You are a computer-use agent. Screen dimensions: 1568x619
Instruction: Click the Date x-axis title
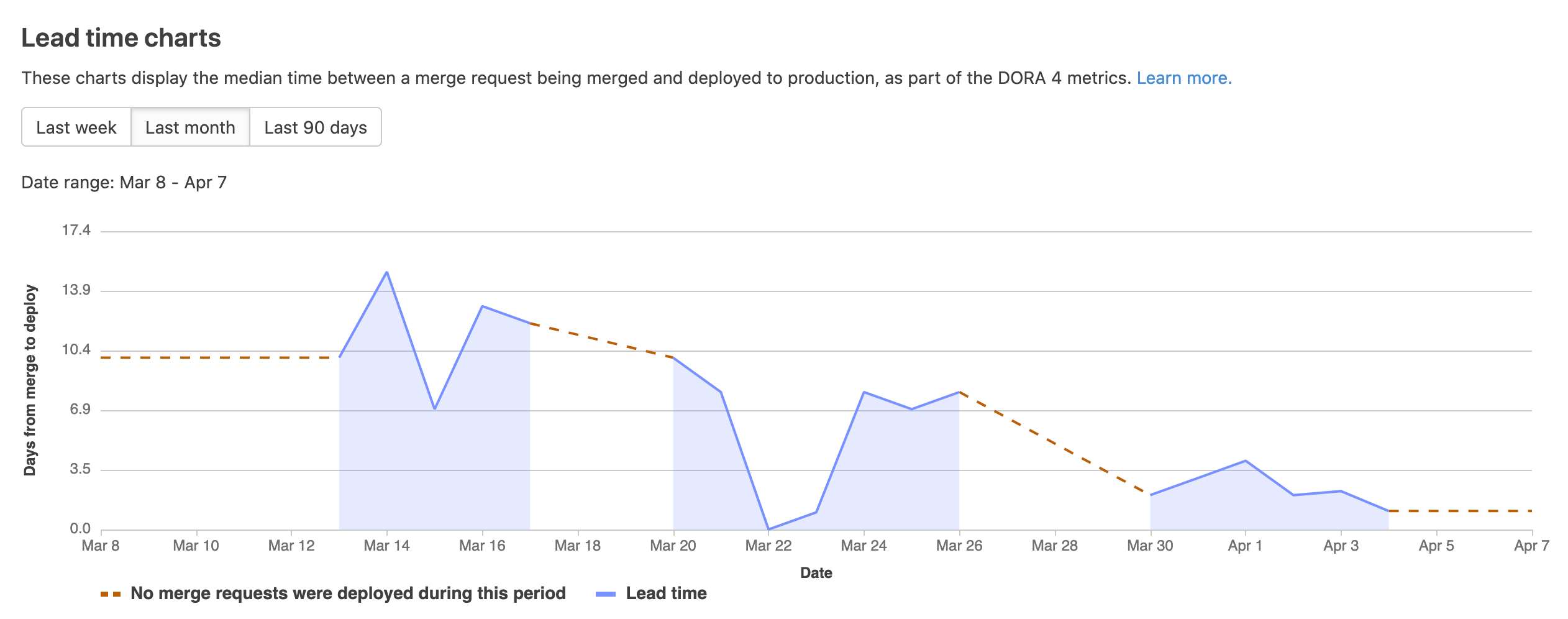tap(816, 573)
